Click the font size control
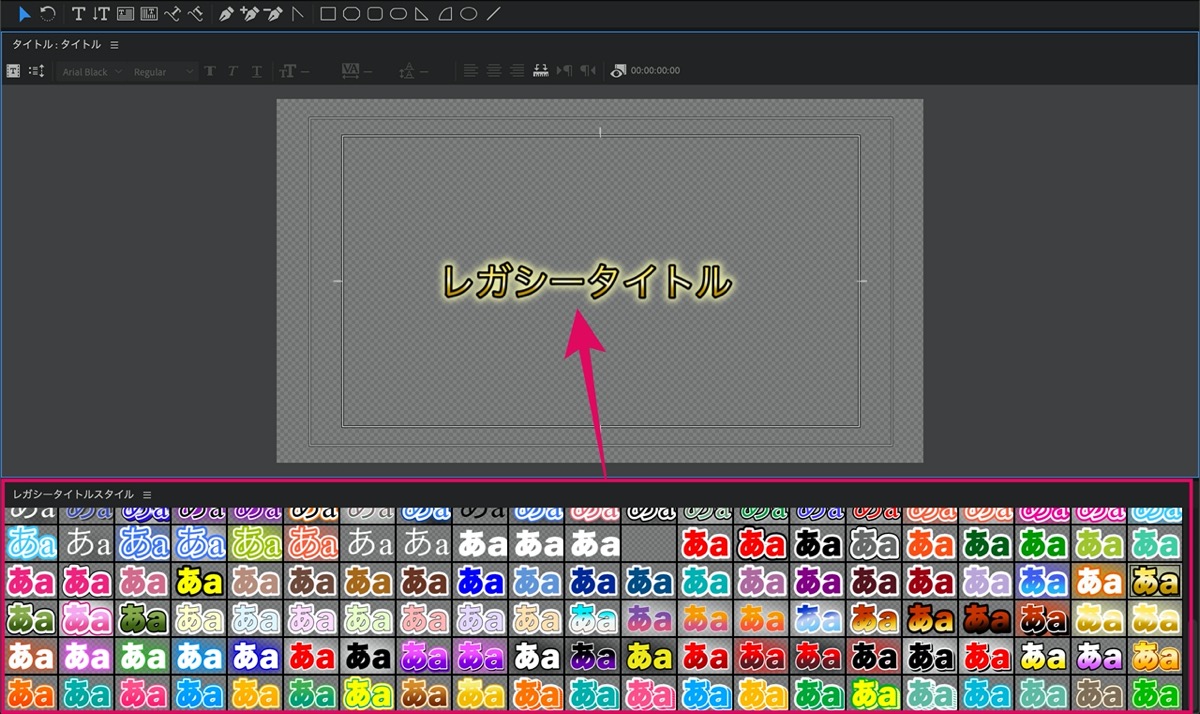 tap(296, 71)
